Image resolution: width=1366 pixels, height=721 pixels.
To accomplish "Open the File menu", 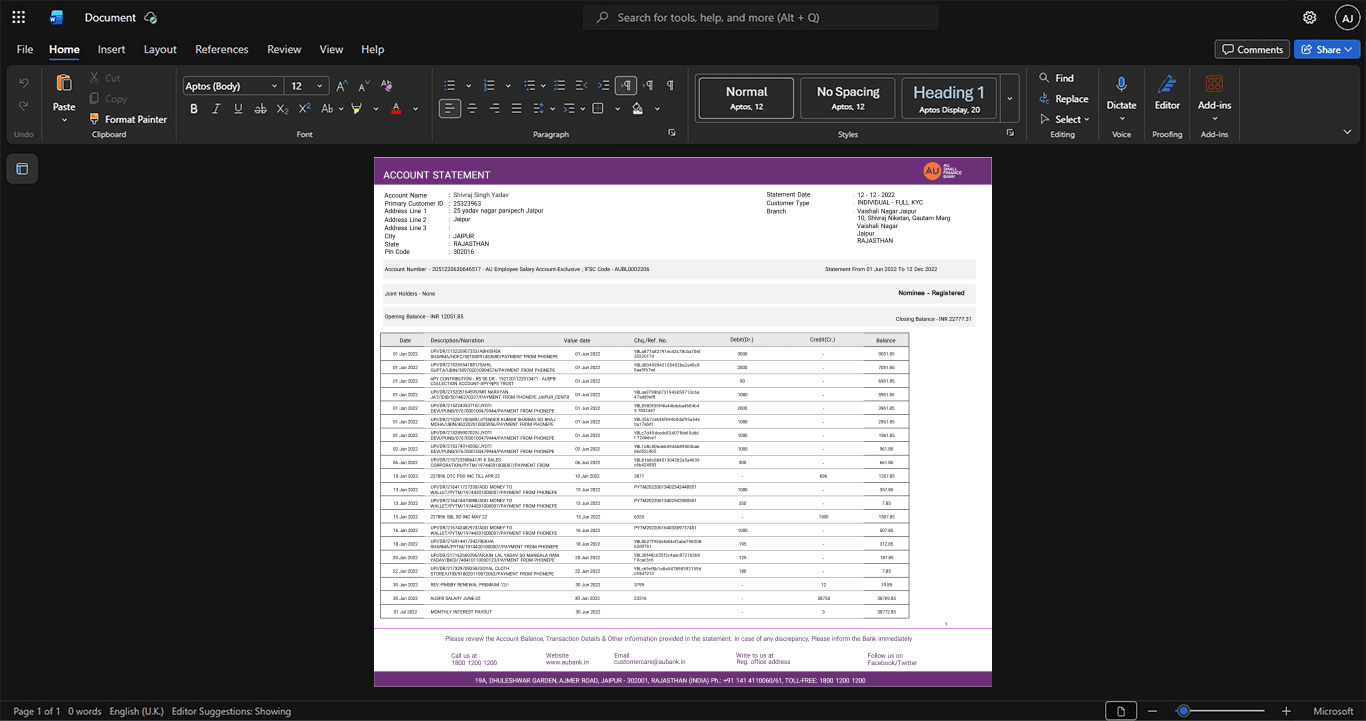I will (25, 49).
